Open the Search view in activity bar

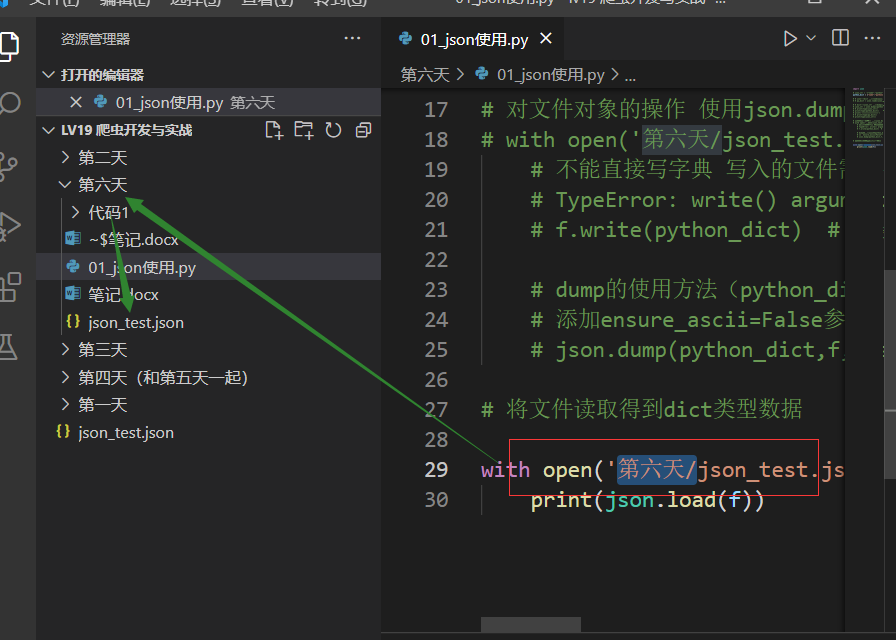pyautogui.click(x=10, y=103)
